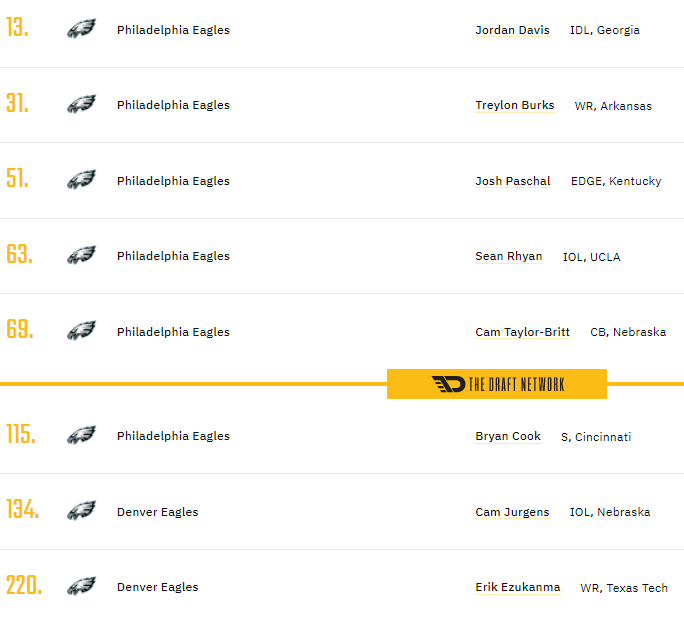The height and width of the screenshot is (619, 684).
Task: Click the pick number 13 label
Action: 18,28
